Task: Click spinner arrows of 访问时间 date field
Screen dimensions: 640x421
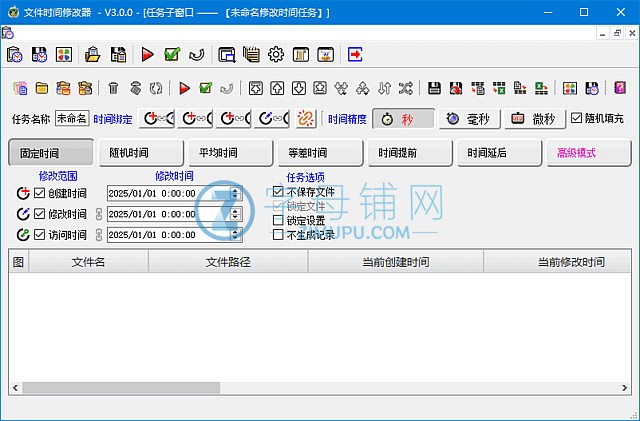Action: [235, 235]
